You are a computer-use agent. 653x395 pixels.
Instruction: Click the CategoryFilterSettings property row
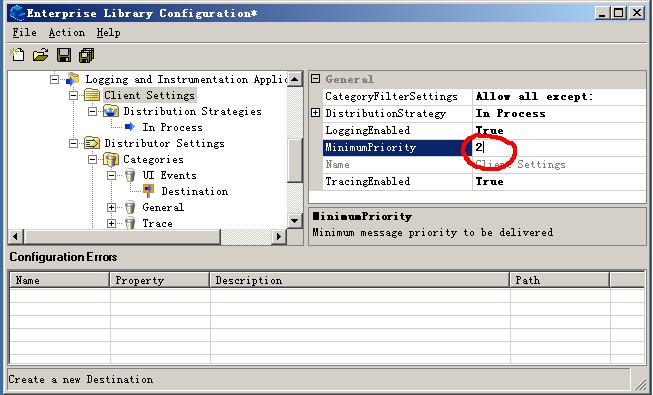[484, 96]
